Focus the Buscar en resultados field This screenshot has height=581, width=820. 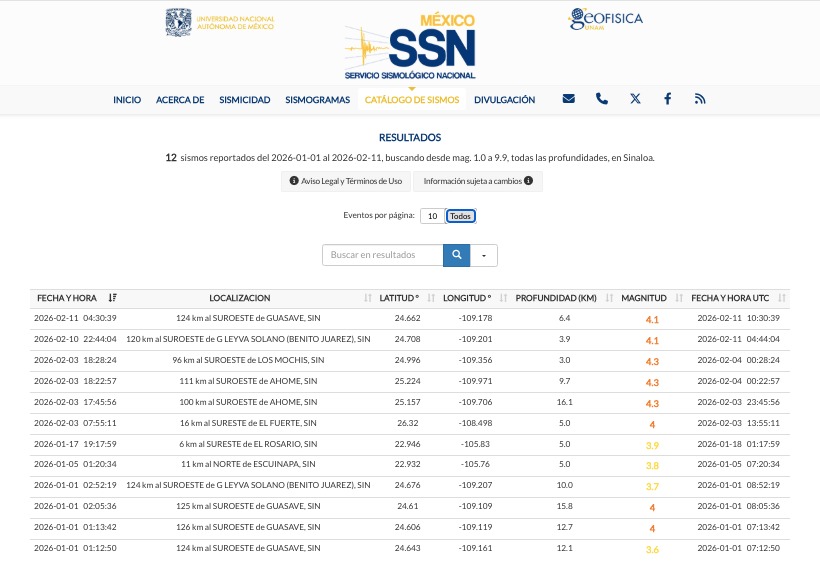coord(383,255)
